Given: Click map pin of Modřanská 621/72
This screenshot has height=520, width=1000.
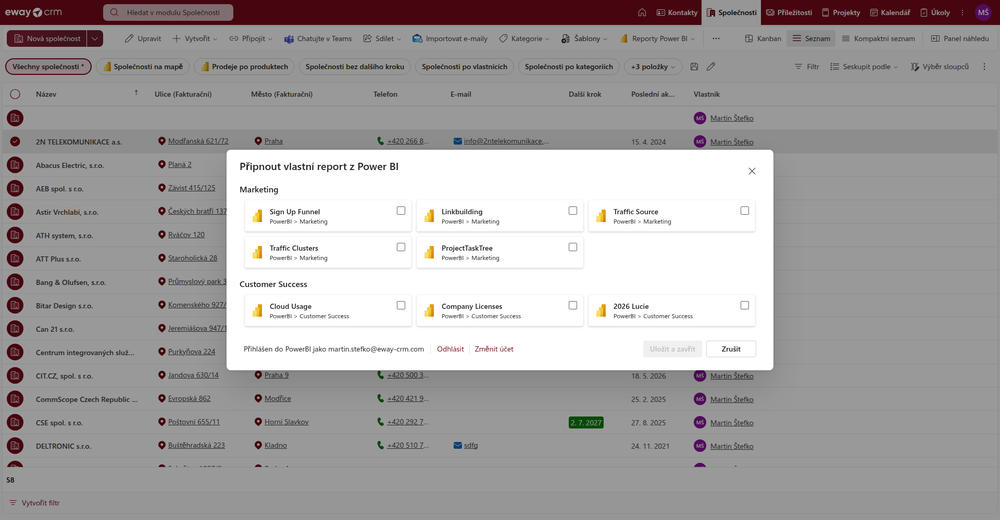Looking at the screenshot, I should click(162, 141).
